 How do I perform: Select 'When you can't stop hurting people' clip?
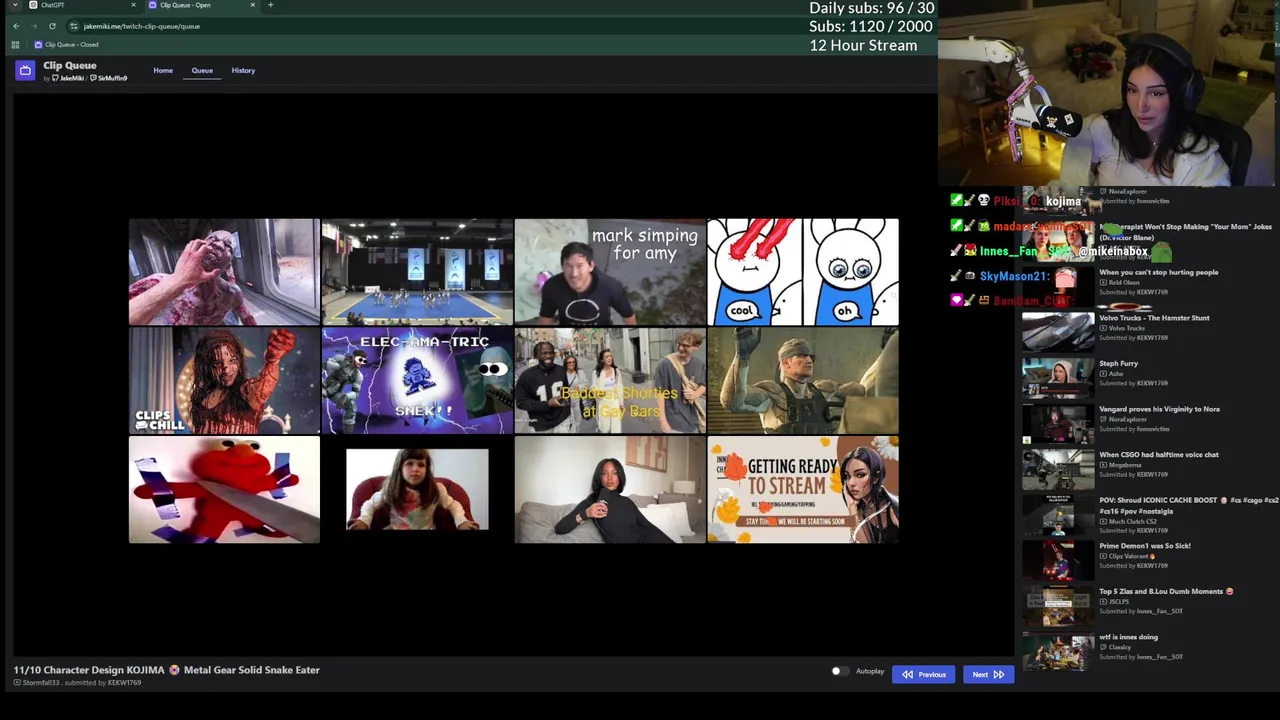click(1158, 273)
